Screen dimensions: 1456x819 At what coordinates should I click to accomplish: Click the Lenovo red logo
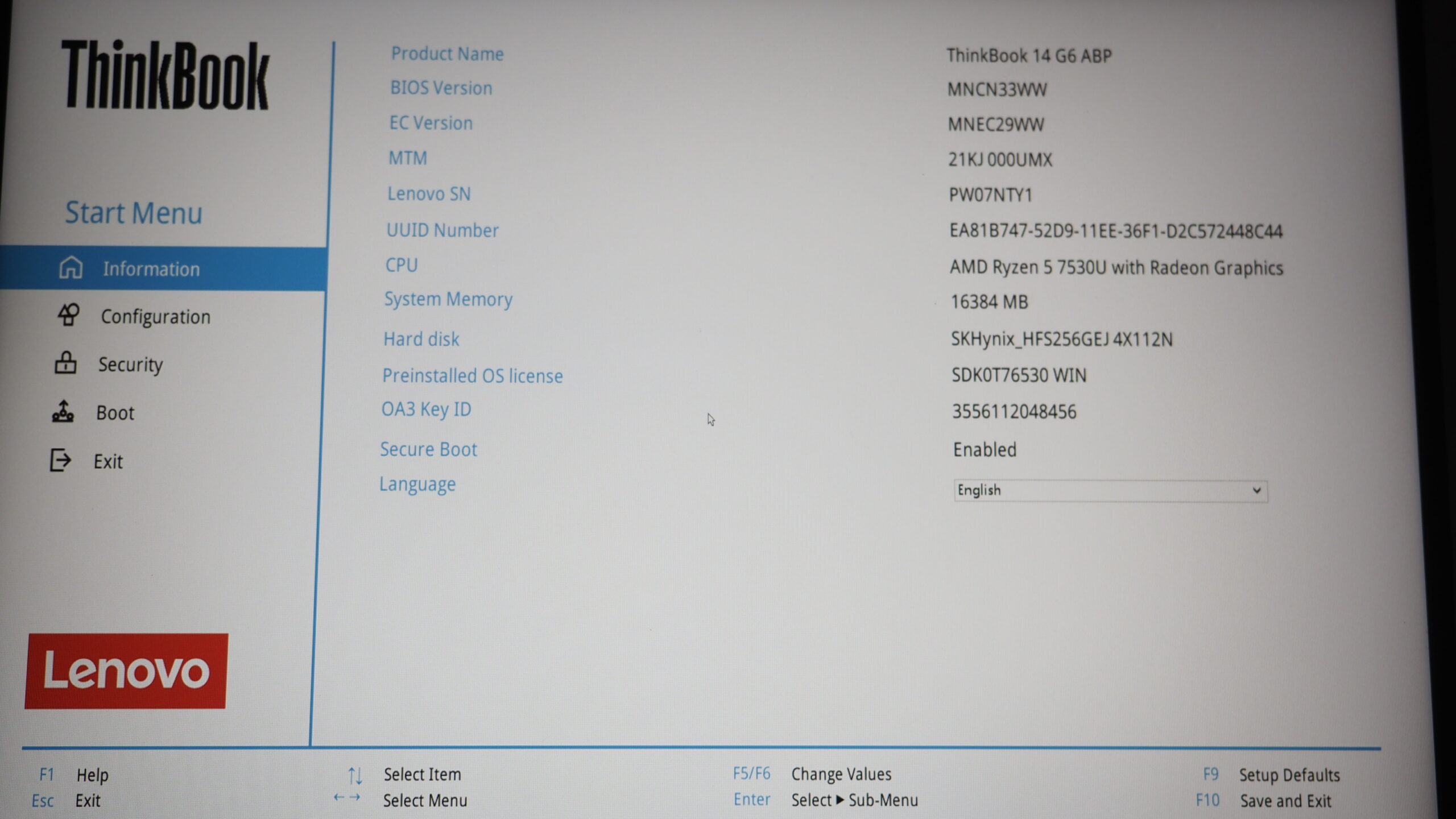coord(126,671)
